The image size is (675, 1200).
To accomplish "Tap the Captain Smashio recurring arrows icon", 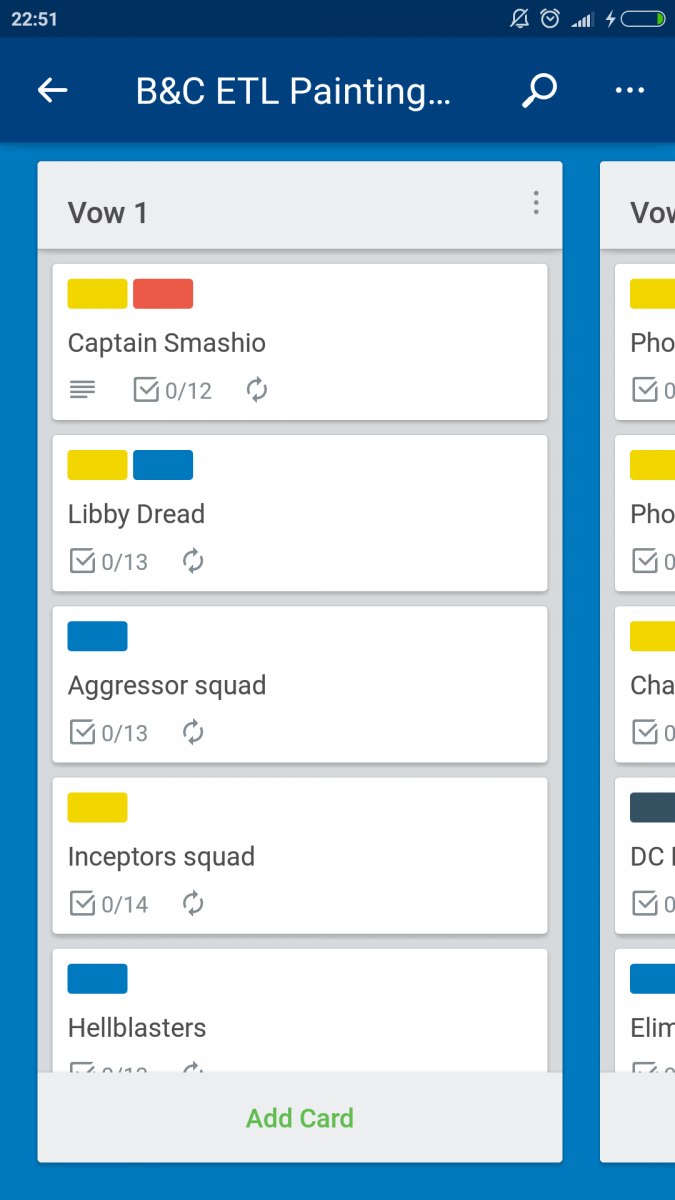I will coord(257,390).
